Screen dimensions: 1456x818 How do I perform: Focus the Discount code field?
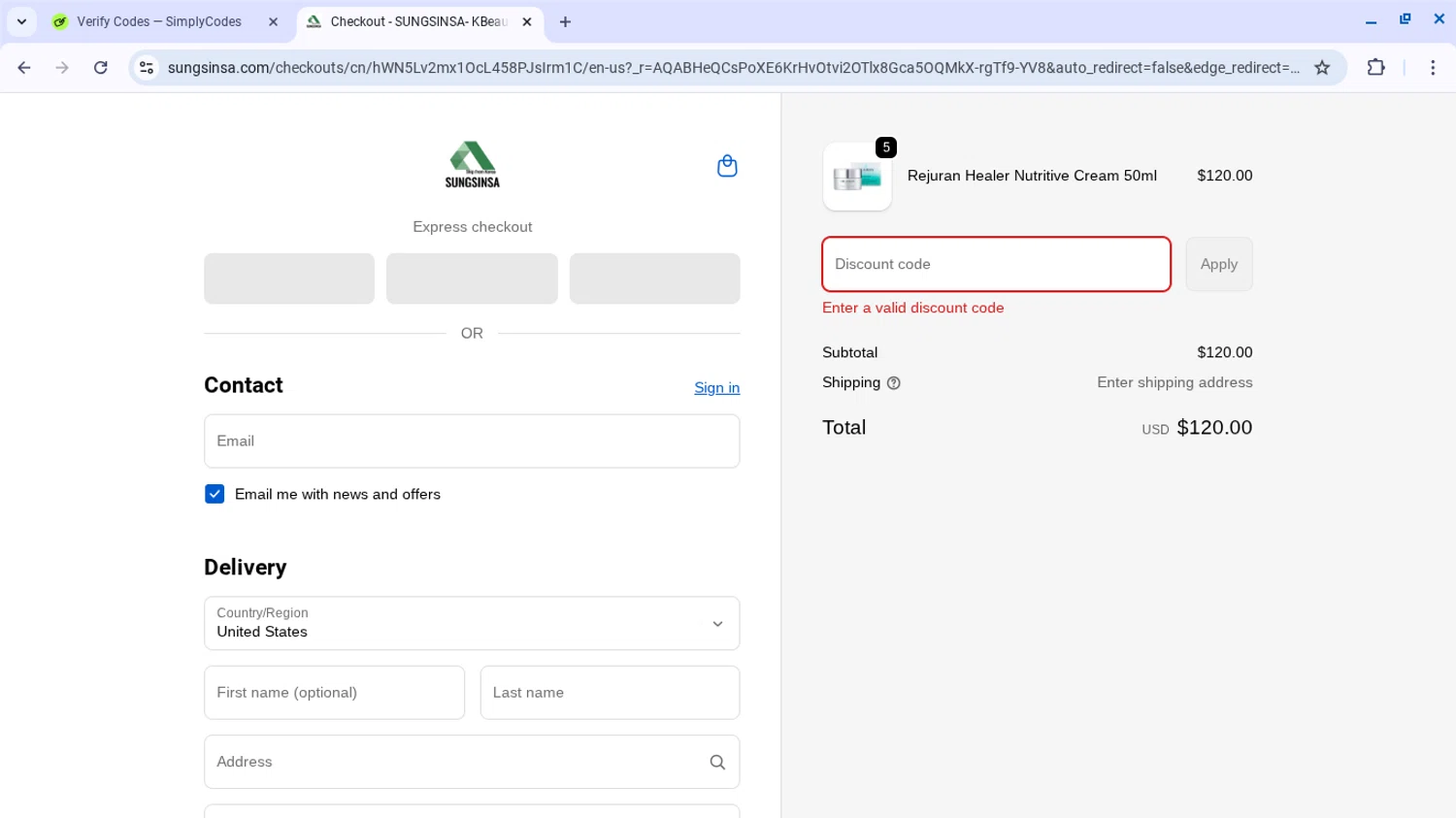(996, 264)
